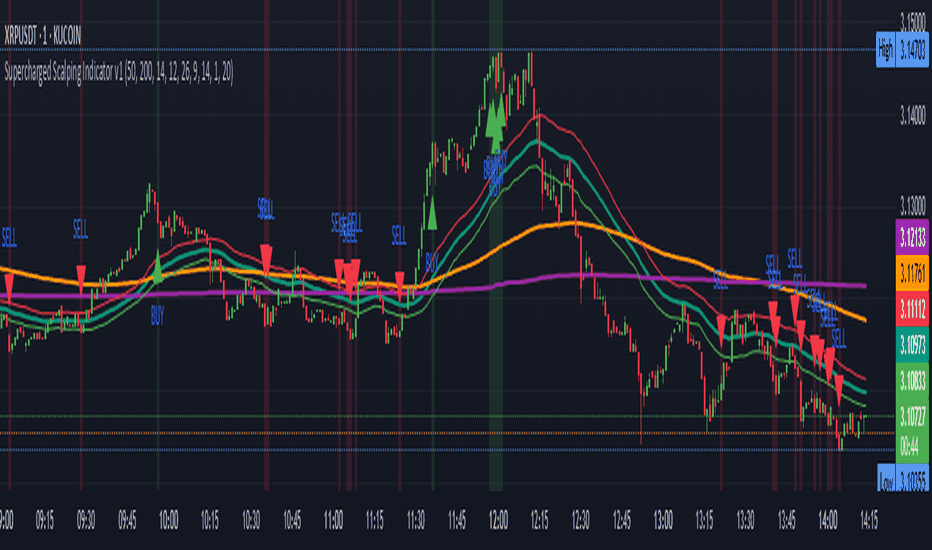Click the SELL label above 13:15
The image size is (932, 550).
[x=720, y=279]
